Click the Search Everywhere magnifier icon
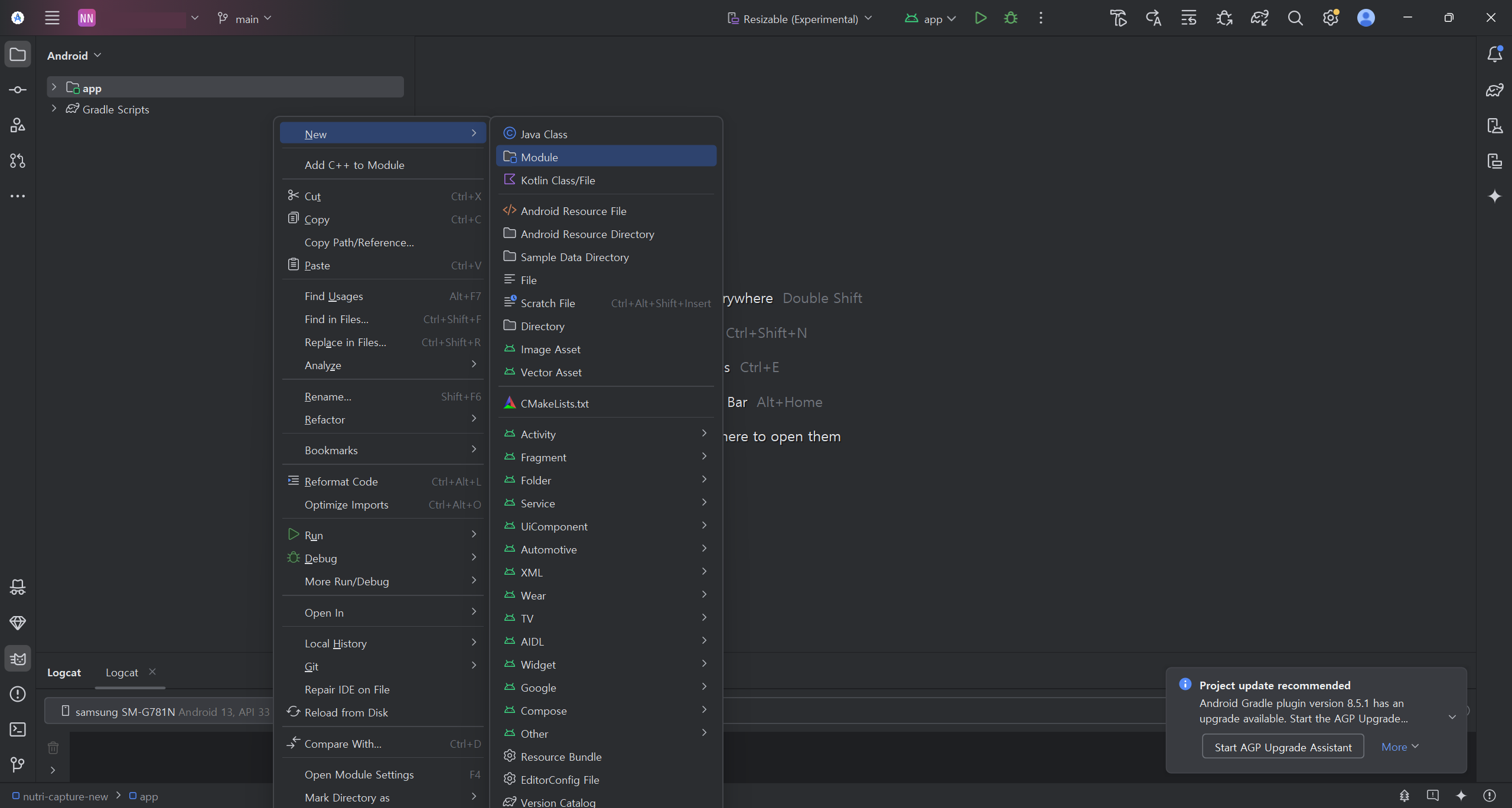The width and height of the screenshot is (1512, 808). [x=1295, y=18]
